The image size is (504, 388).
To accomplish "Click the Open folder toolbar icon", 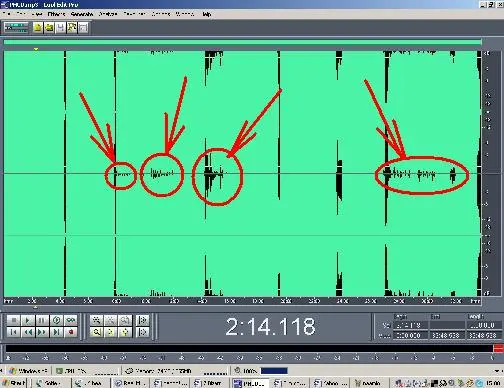I will click(x=49, y=28).
